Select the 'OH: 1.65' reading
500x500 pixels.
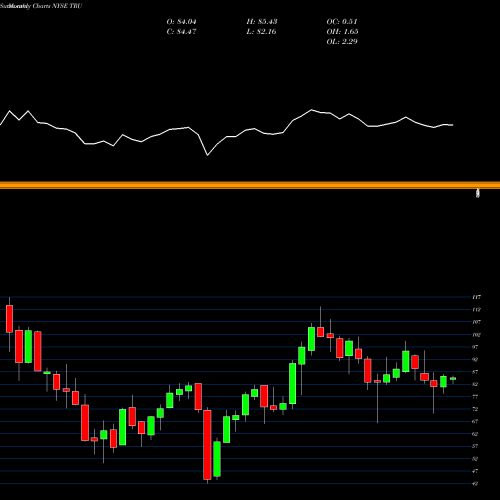point(342,32)
